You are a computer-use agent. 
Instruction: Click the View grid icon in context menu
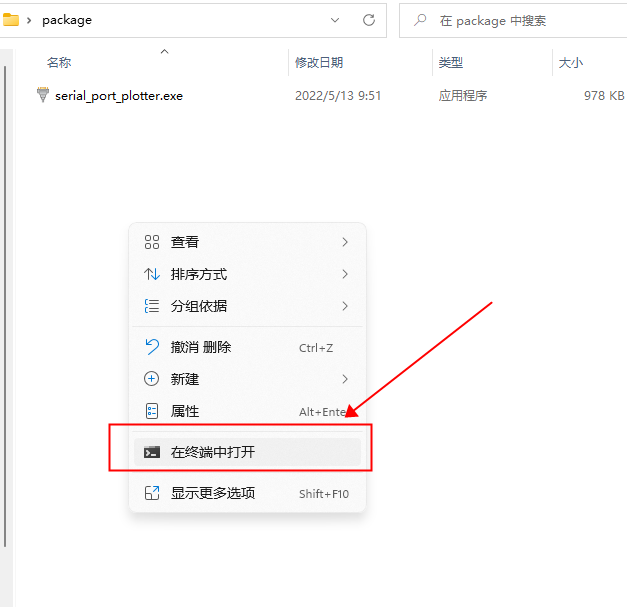(152, 242)
